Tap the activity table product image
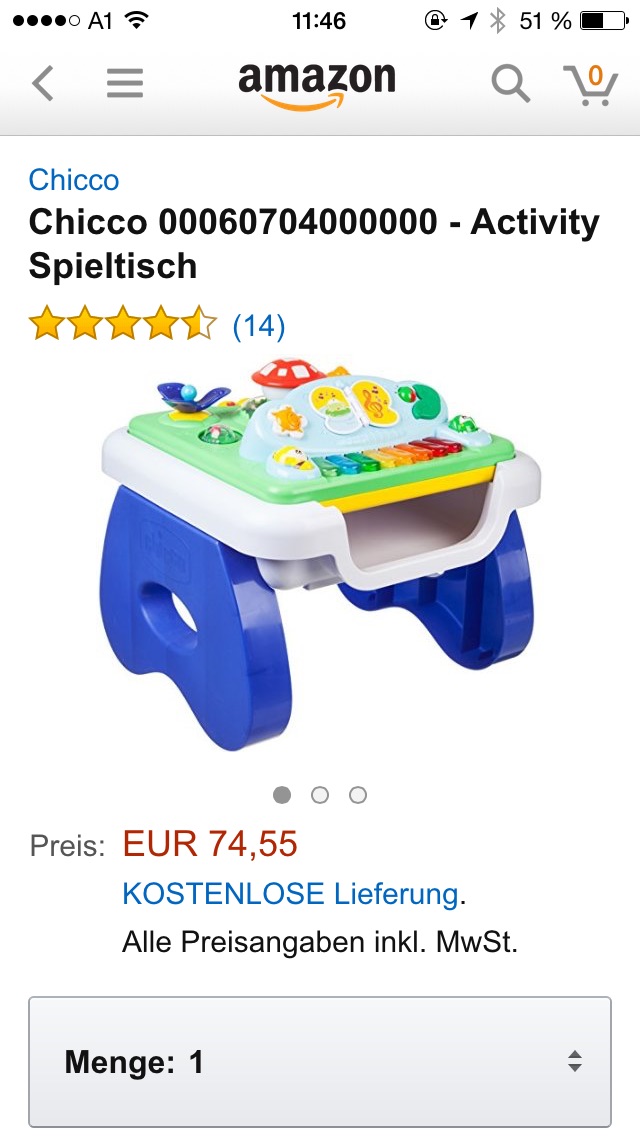Screen dimensions: 640x1136 coord(320,553)
